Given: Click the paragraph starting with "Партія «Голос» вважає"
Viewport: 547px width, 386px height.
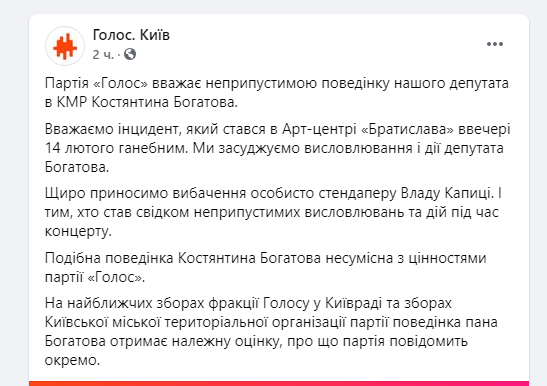Looking at the screenshot, I should click(277, 93).
